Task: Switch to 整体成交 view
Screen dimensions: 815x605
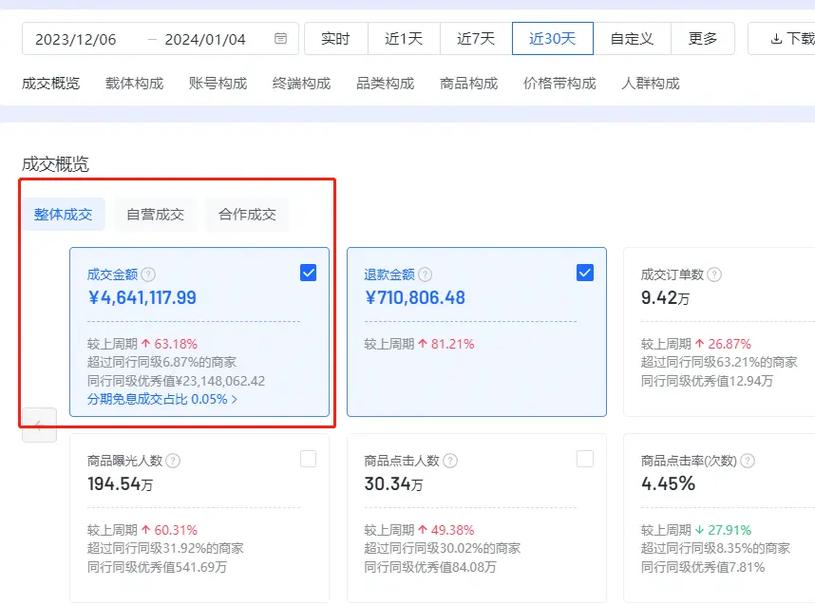Action: 63,214
